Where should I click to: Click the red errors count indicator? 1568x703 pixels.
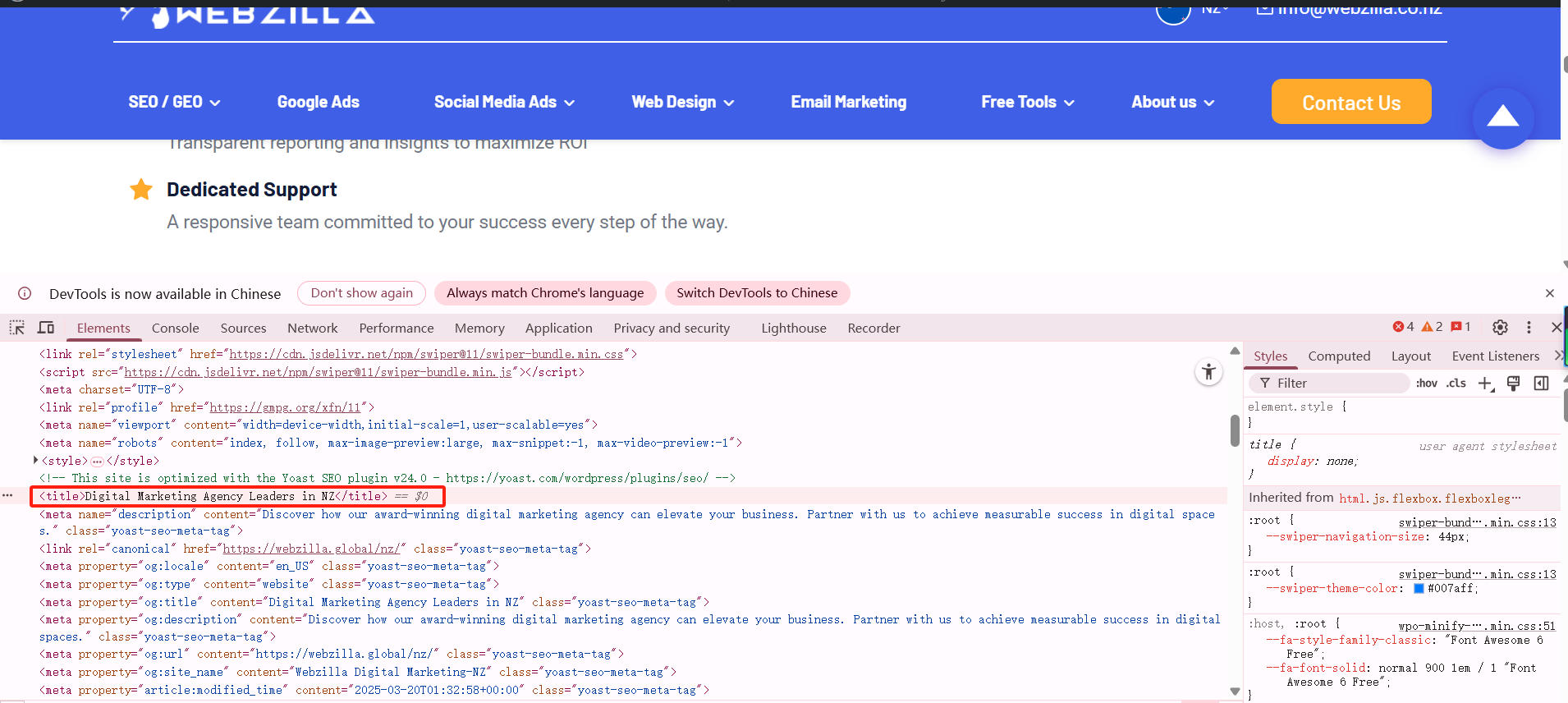pos(1403,327)
